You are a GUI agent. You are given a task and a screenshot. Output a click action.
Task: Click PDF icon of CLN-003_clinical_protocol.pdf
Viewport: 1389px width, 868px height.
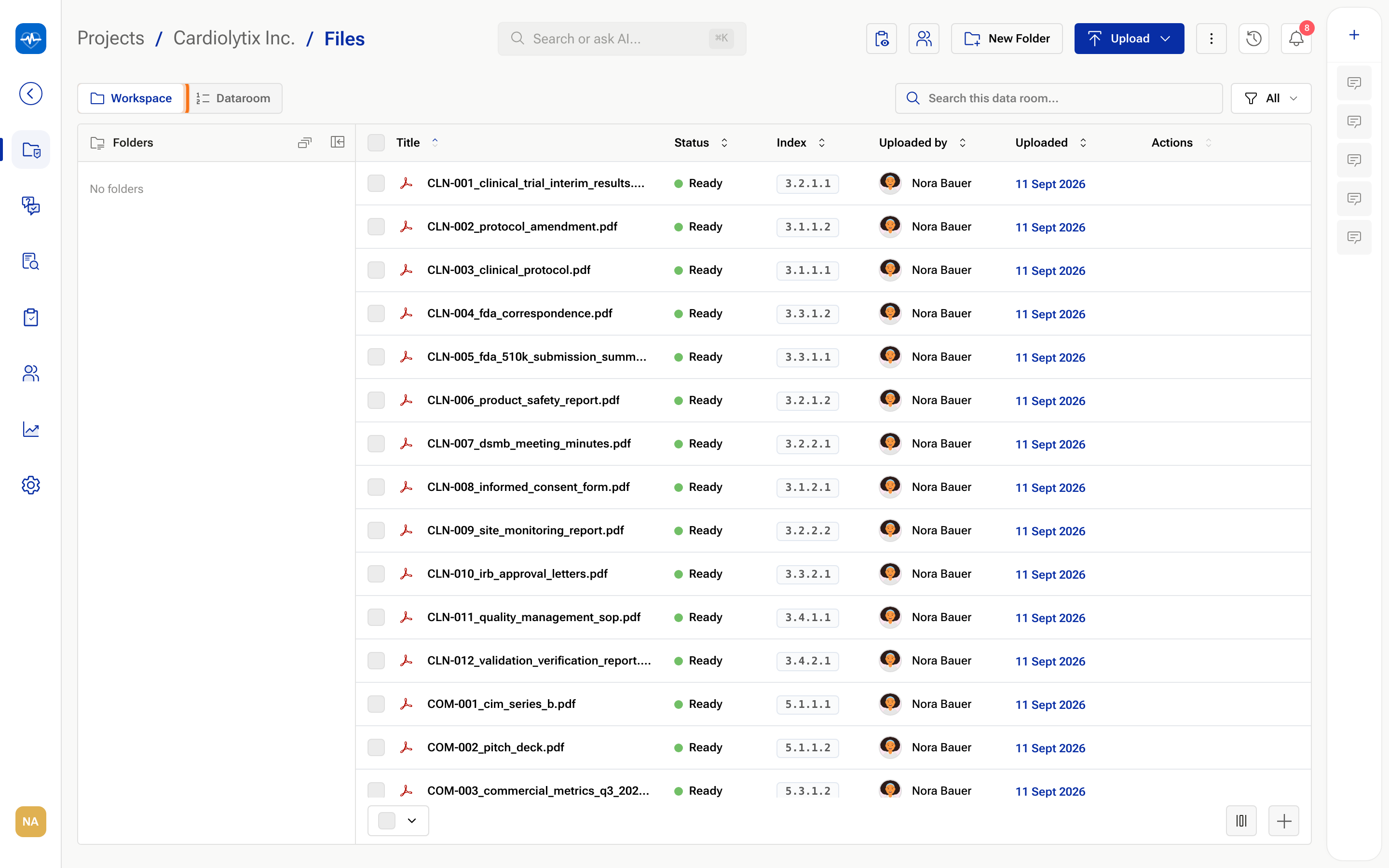pos(407,270)
